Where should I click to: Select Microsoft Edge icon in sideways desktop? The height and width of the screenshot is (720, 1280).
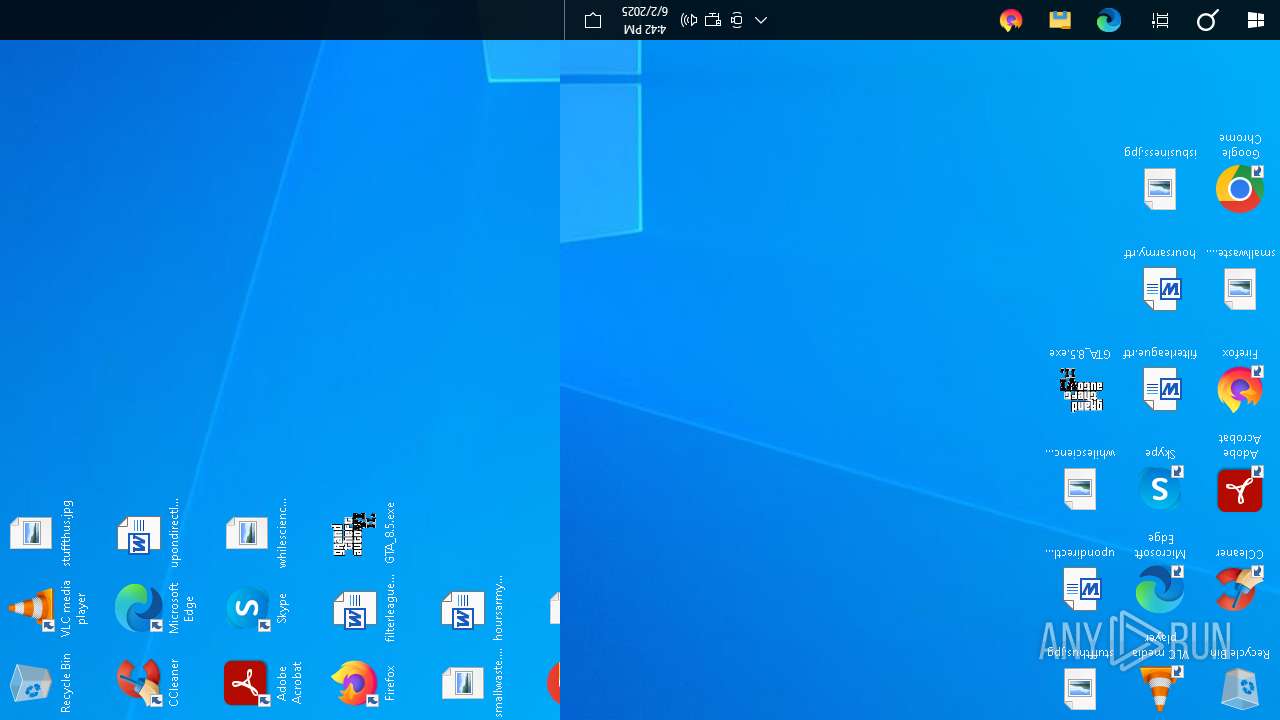[x=139, y=609]
